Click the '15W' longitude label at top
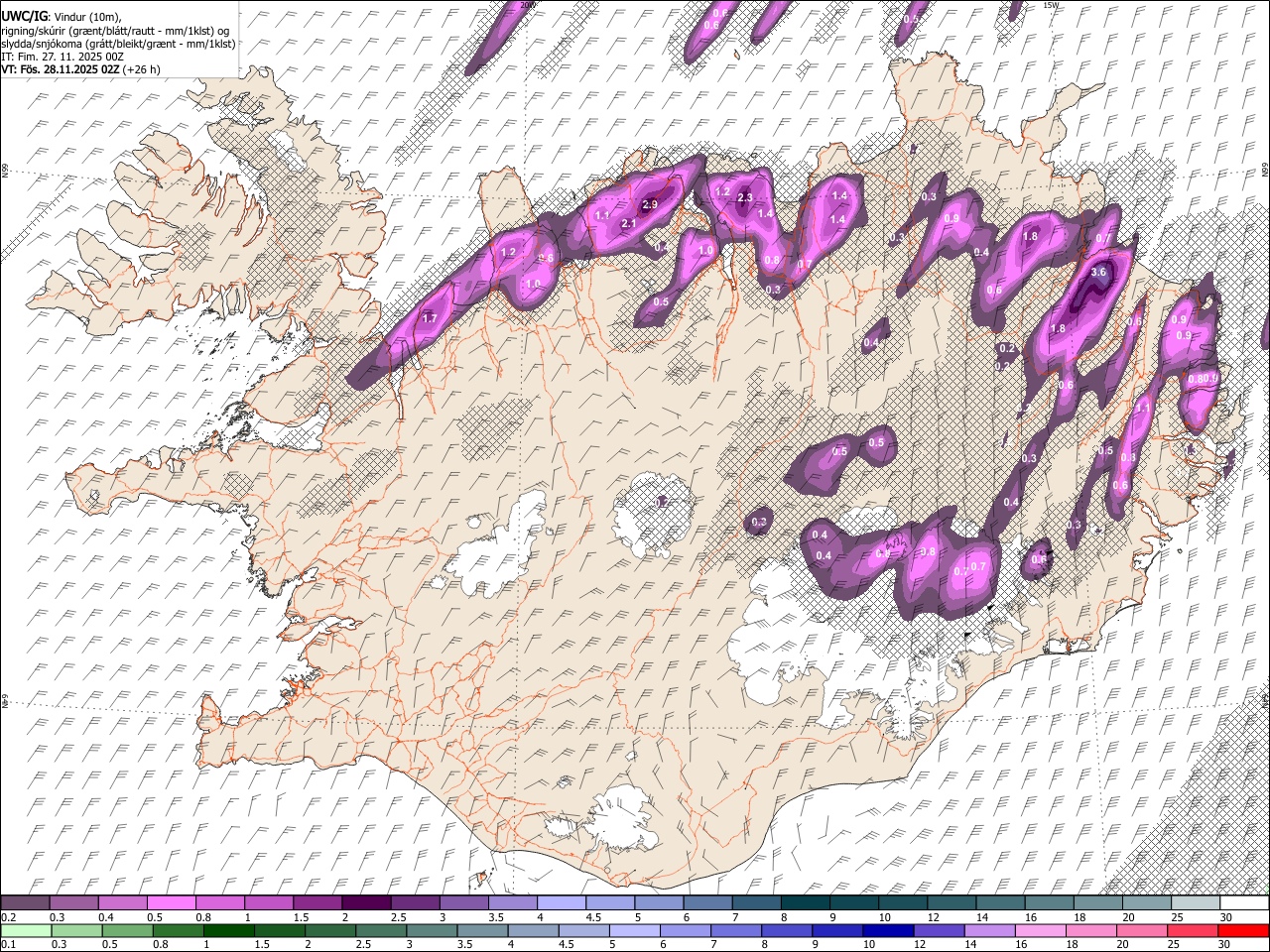Viewport: 1270px width, 952px height. pyautogui.click(x=1051, y=5)
